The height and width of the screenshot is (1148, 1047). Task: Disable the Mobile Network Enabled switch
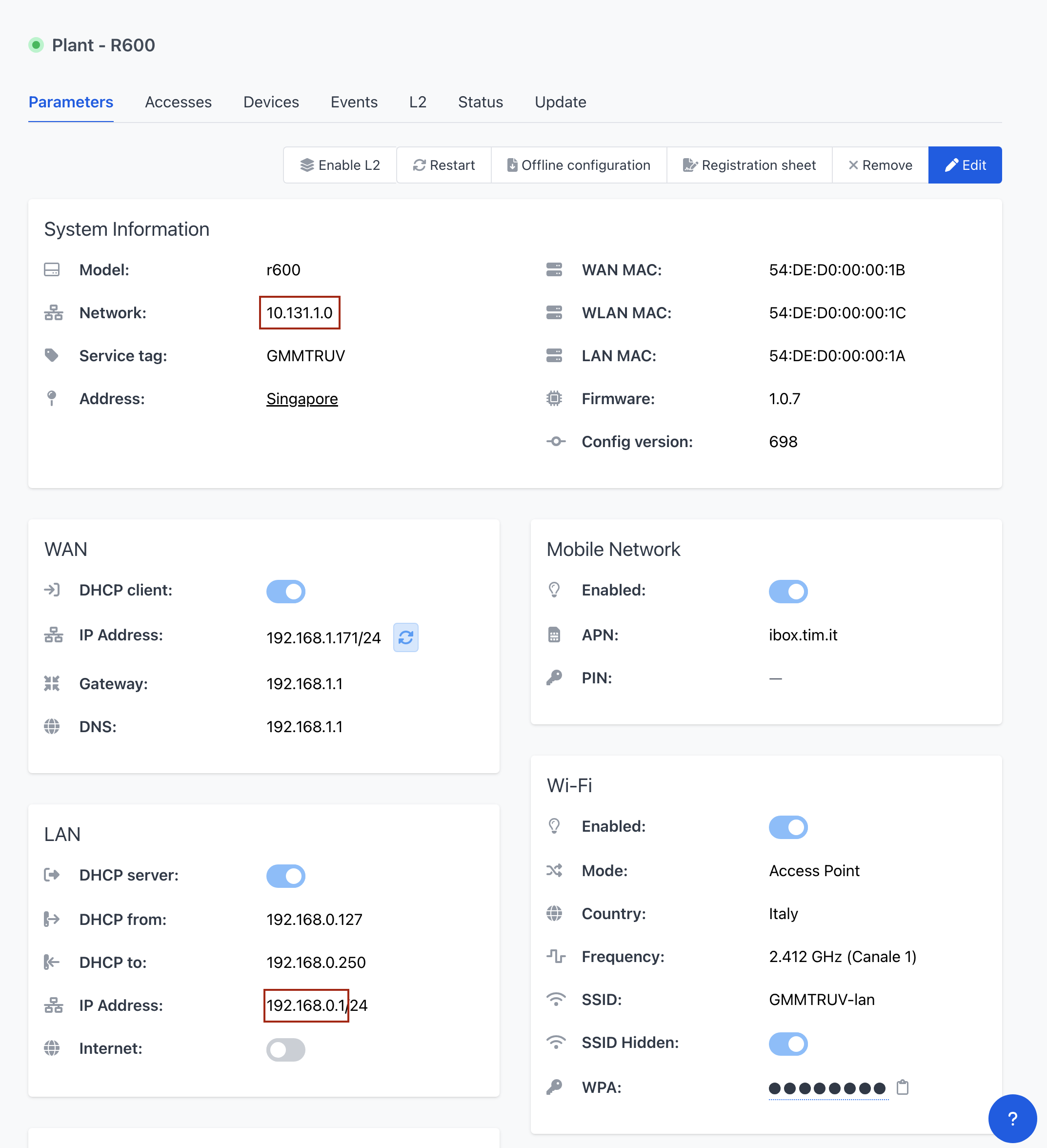coord(788,591)
